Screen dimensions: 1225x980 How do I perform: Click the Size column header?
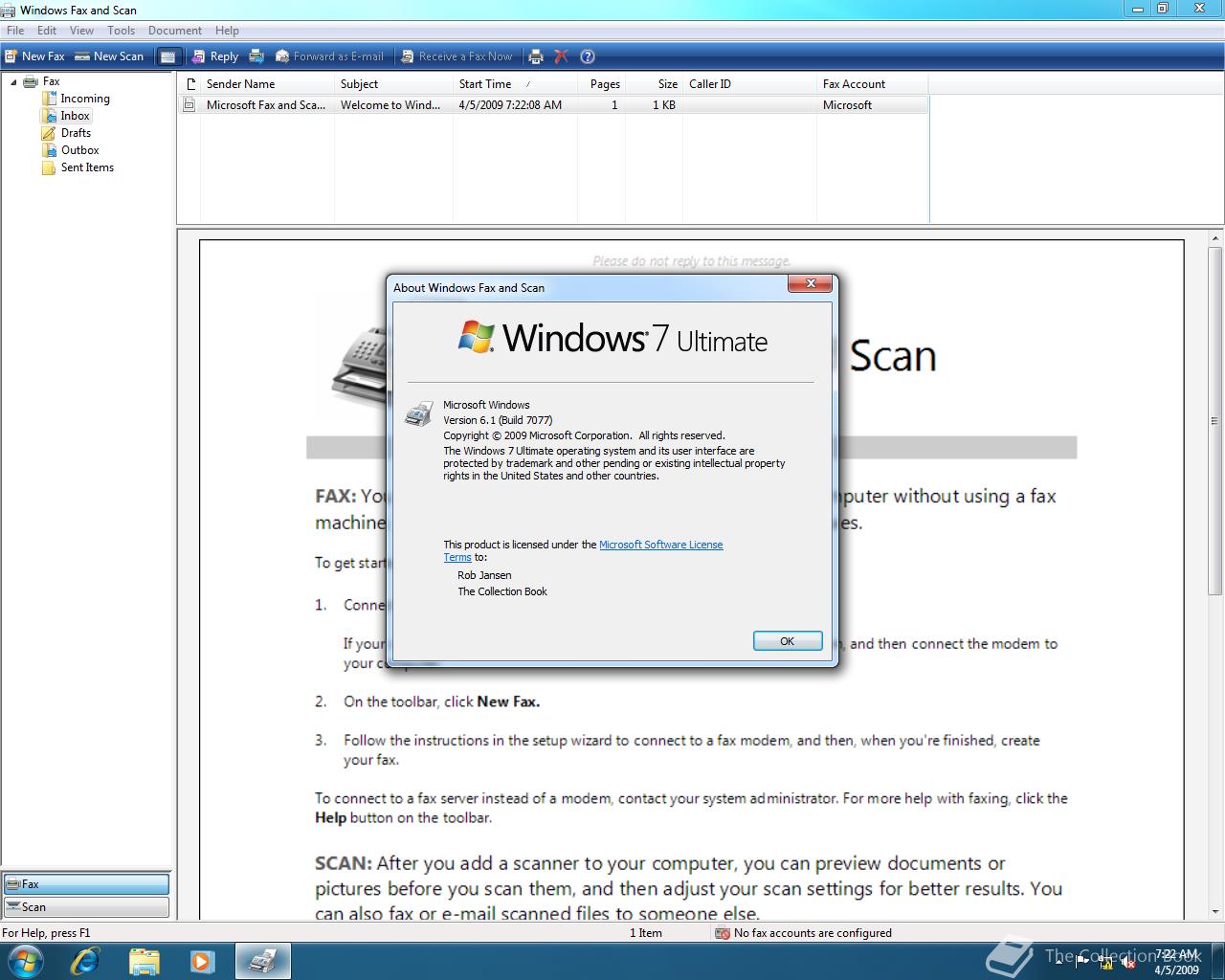(654, 84)
